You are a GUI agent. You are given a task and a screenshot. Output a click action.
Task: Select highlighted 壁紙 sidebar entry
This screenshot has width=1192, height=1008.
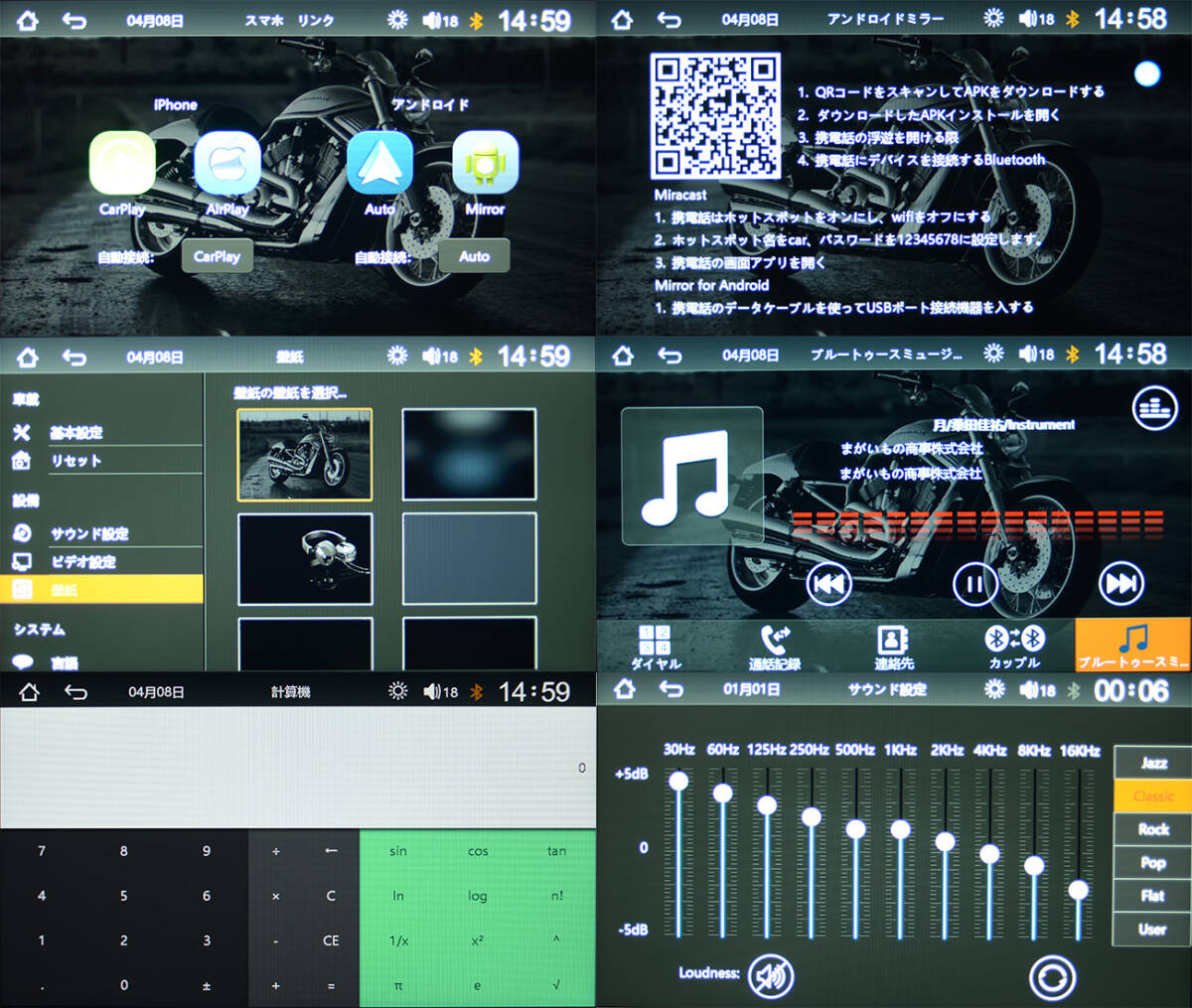pyautogui.click(x=101, y=589)
